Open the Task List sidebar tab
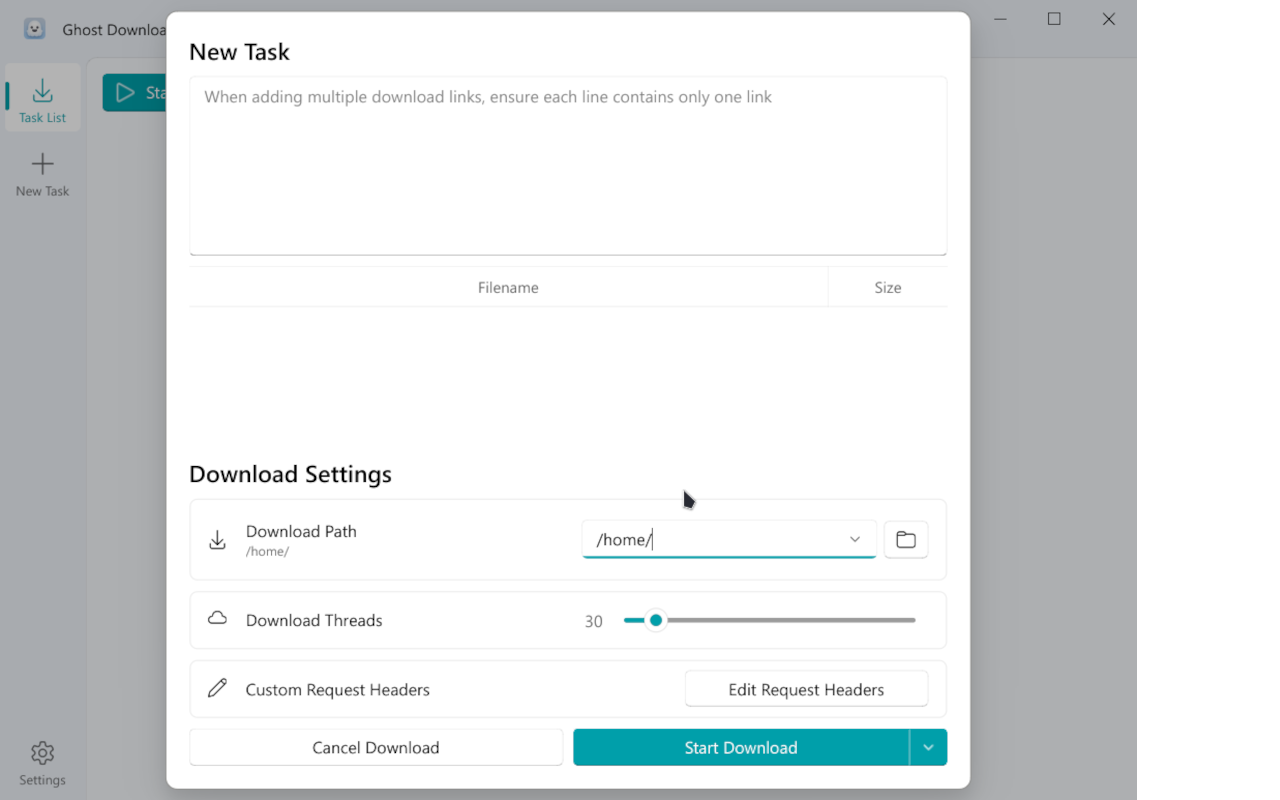Image resolution: width=1280 pixels, height=800 pixels. point(42,98)
